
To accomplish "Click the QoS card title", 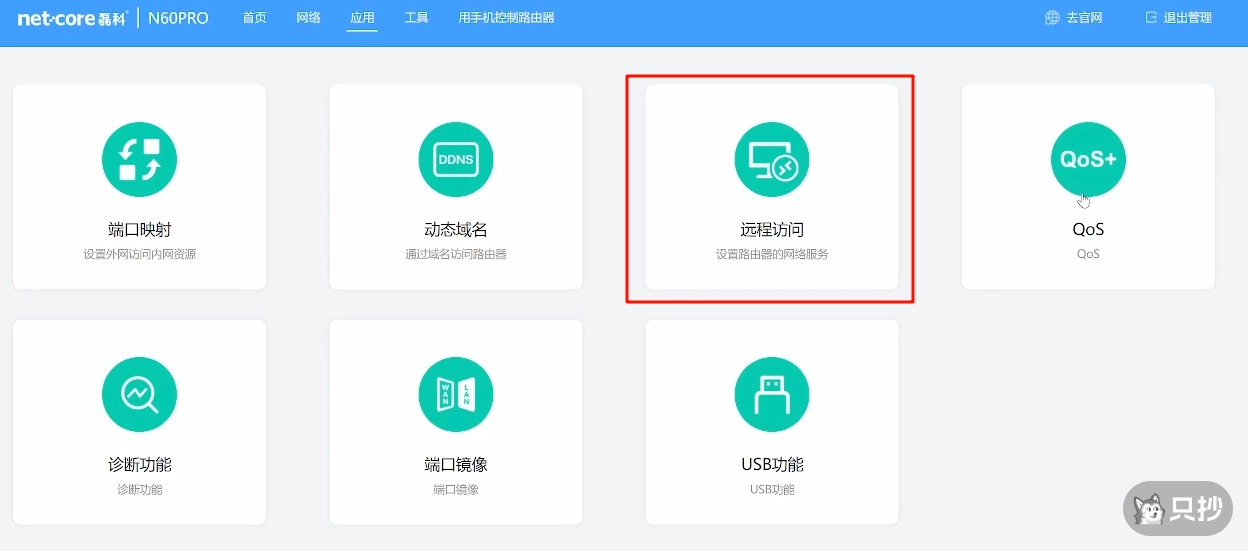I will [1088, 230].
